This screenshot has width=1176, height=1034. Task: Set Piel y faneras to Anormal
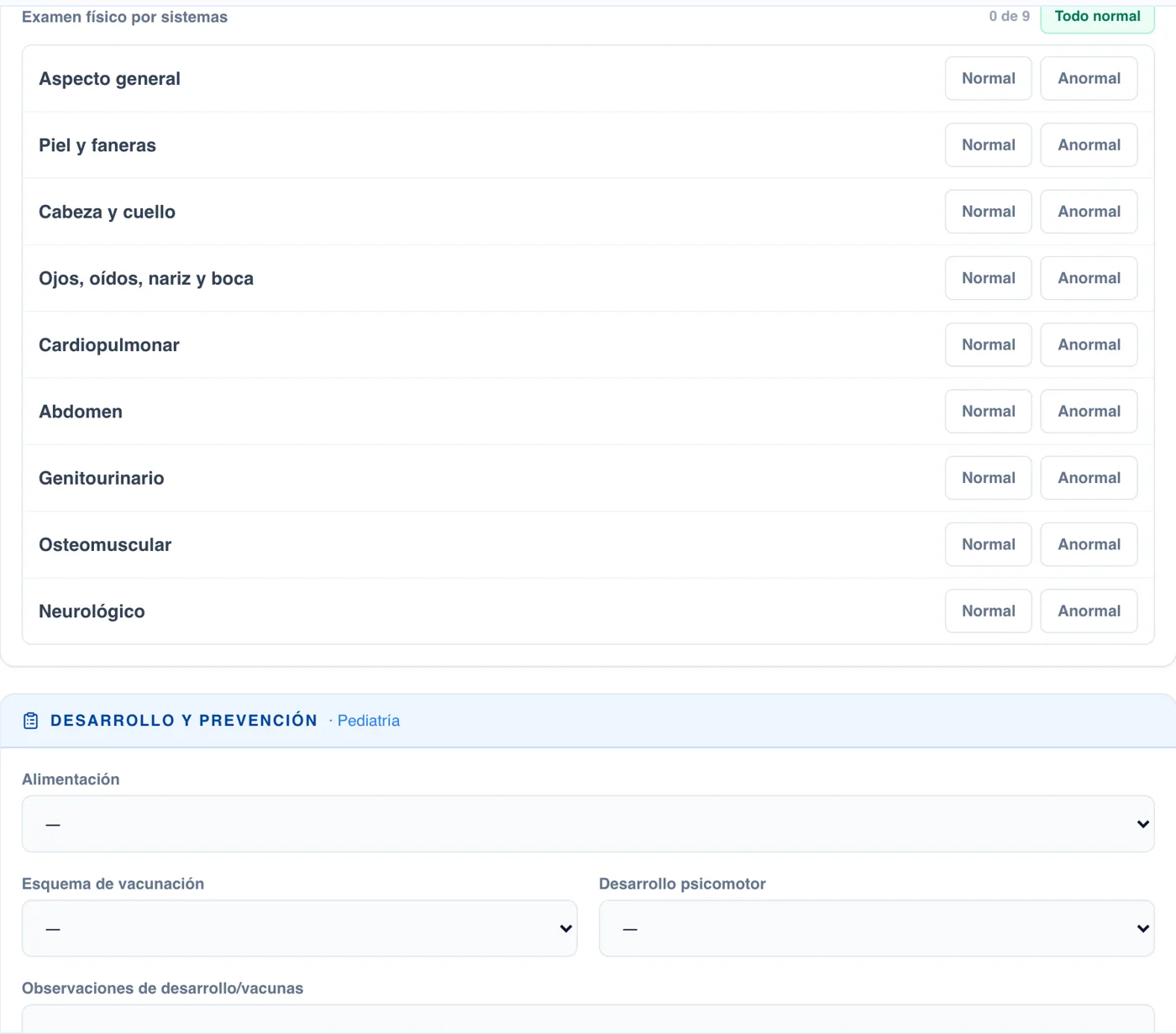pyautogui.click(x=1089, y=144)
